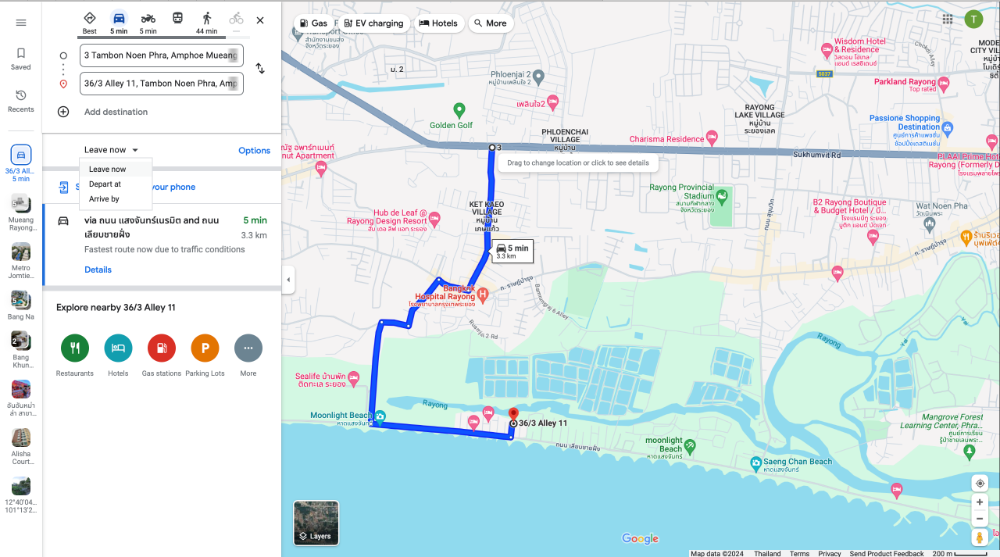The image size is (1000, 557).
Task: Click Charisma Residence hotel marker
Action: coord(712,137)
